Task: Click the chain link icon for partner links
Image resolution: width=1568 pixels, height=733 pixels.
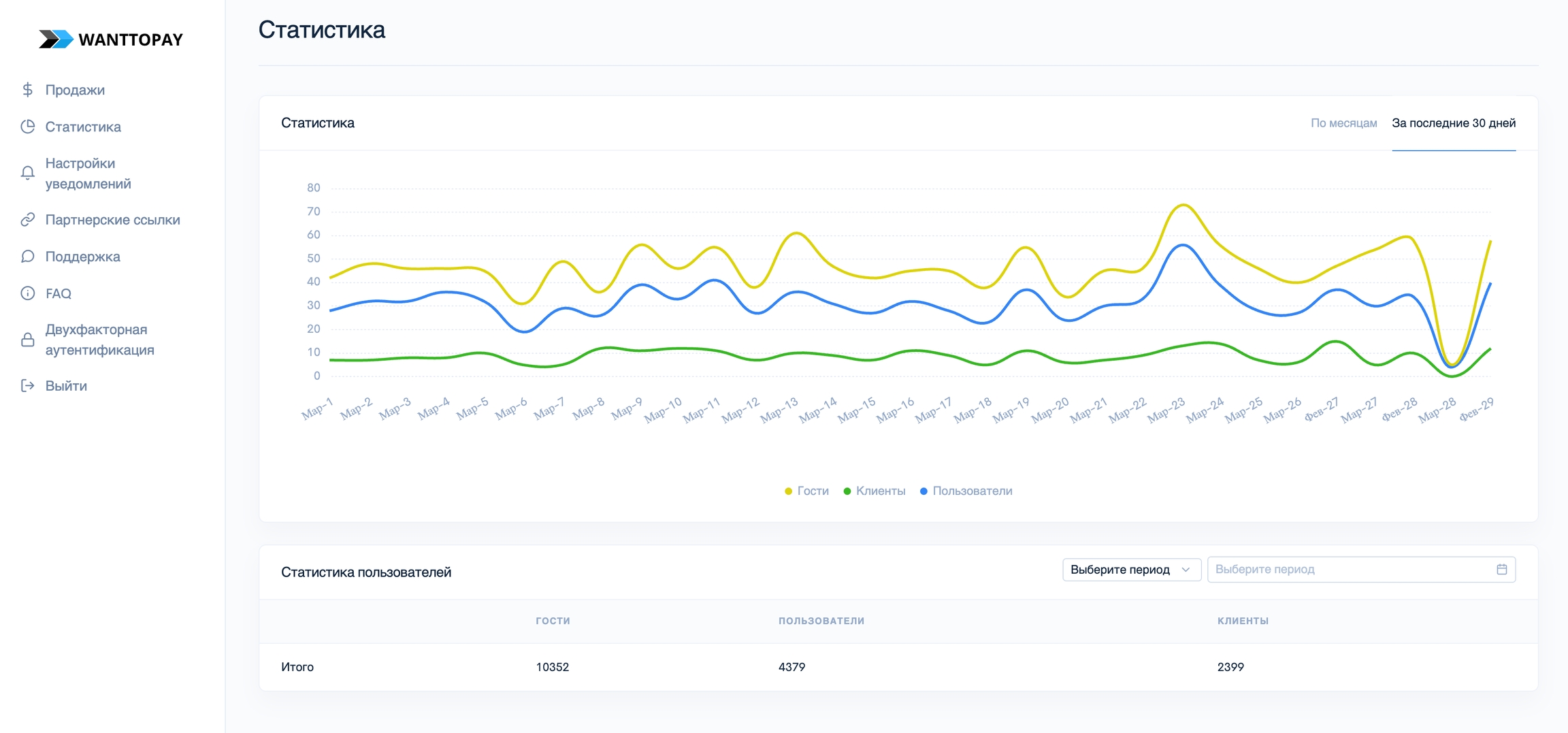Action: coord(27,220)
